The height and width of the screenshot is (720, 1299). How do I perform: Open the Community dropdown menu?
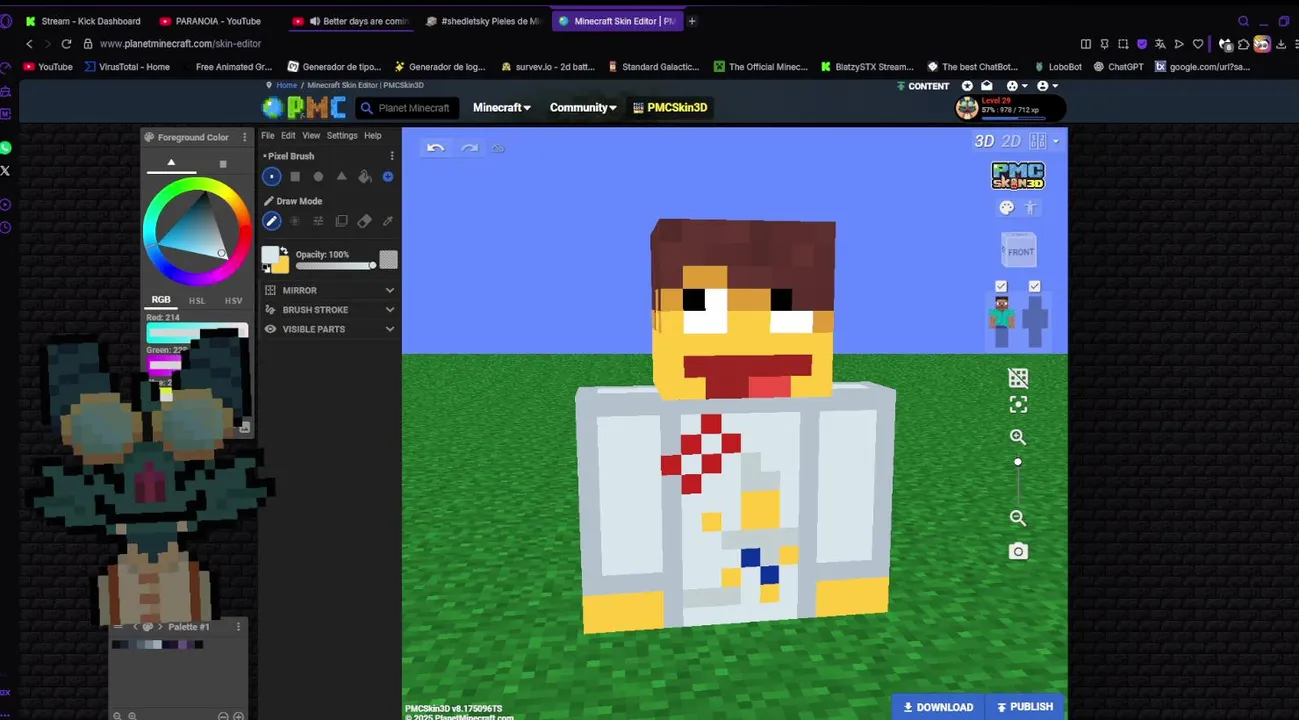click(583, 108)
